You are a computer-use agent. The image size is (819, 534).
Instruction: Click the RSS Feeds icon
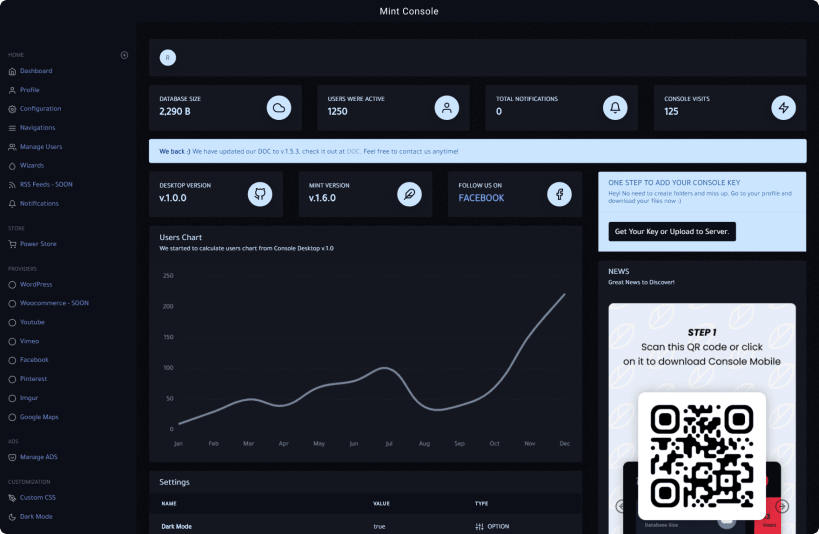click(12, 185)
